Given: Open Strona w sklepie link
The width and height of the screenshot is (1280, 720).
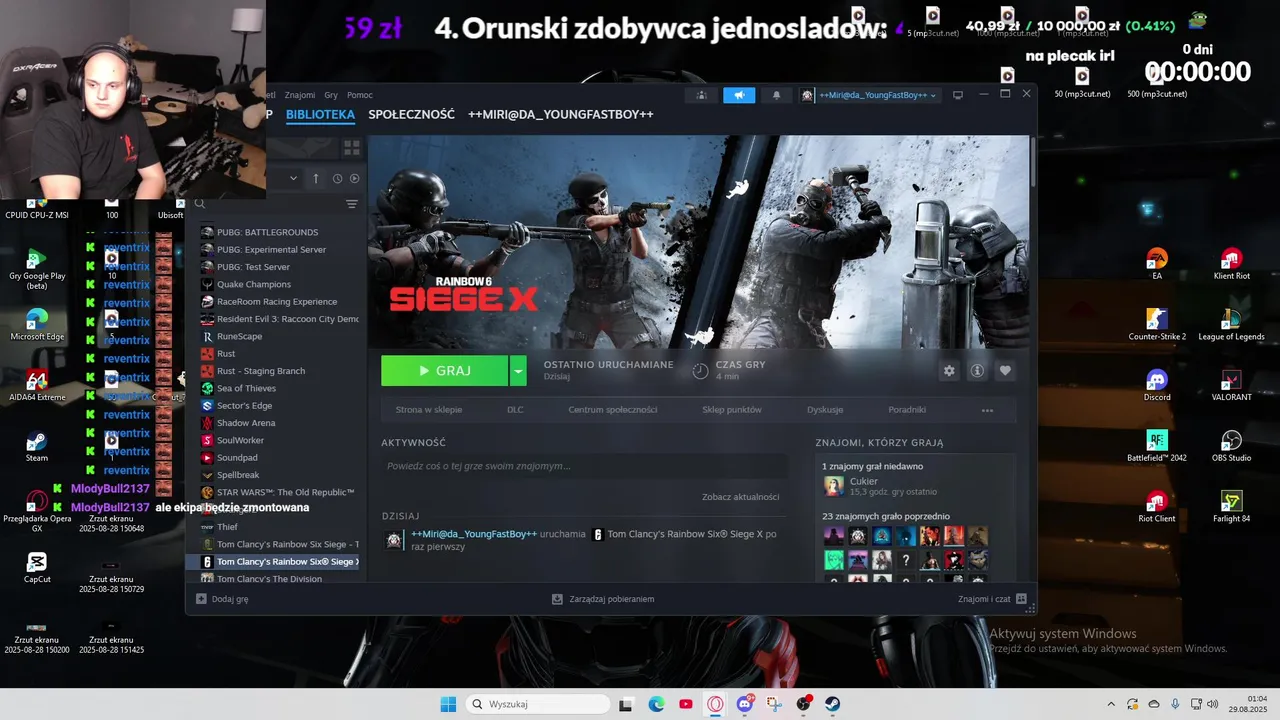Looking at the screenshot, I should [429, 410].
